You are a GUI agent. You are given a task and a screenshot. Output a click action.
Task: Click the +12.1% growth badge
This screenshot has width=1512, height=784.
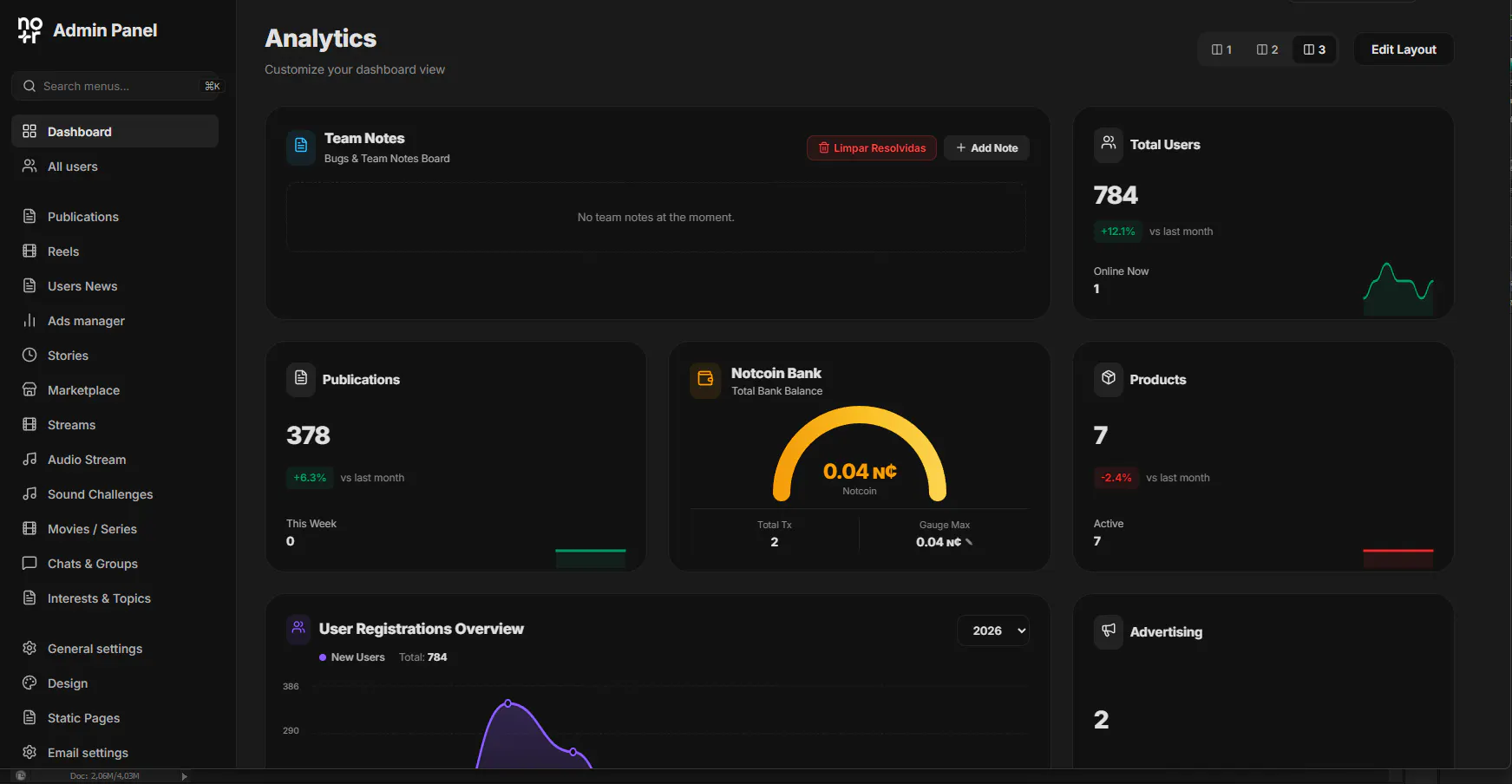tap(1117, 232)
